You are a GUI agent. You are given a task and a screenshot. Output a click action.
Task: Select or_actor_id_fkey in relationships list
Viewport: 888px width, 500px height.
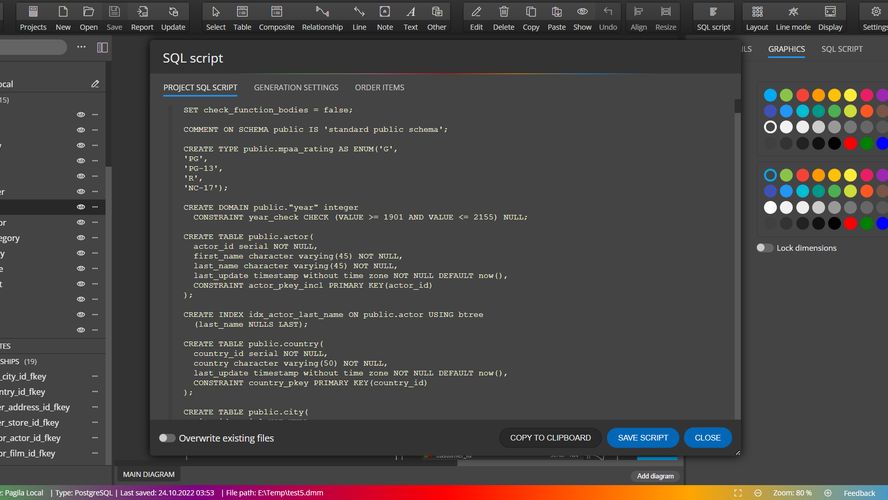coord(31,438)
